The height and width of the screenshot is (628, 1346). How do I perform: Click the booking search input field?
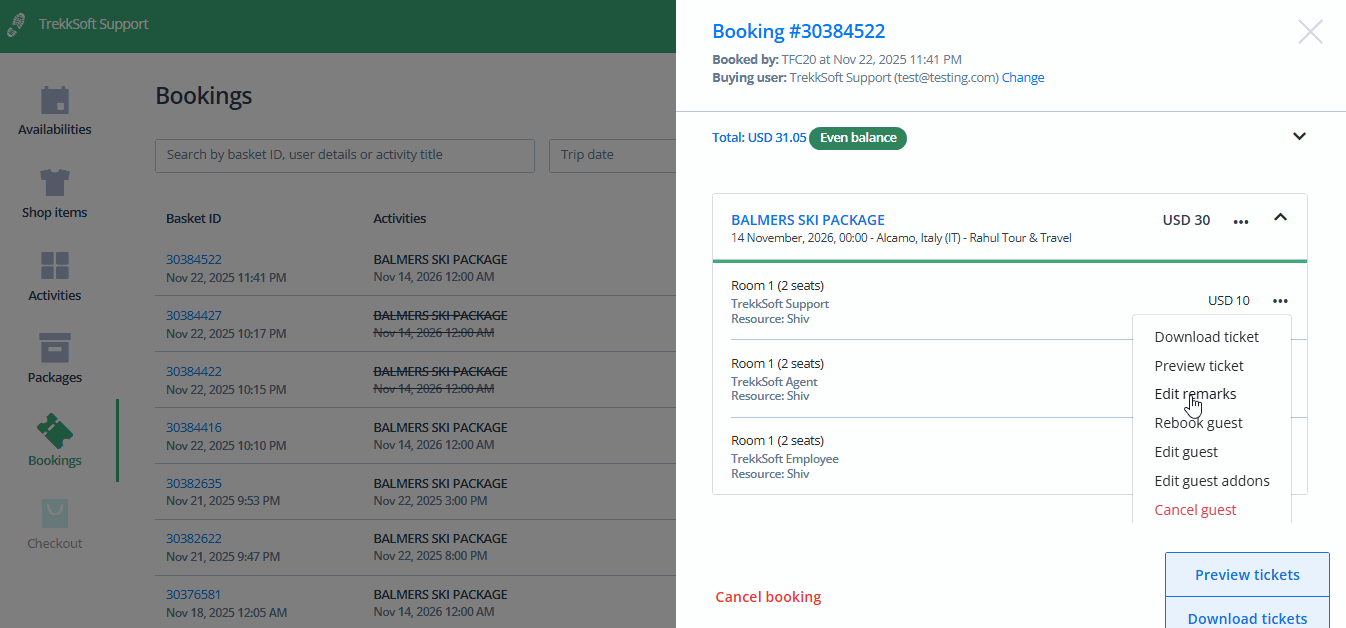344,155
